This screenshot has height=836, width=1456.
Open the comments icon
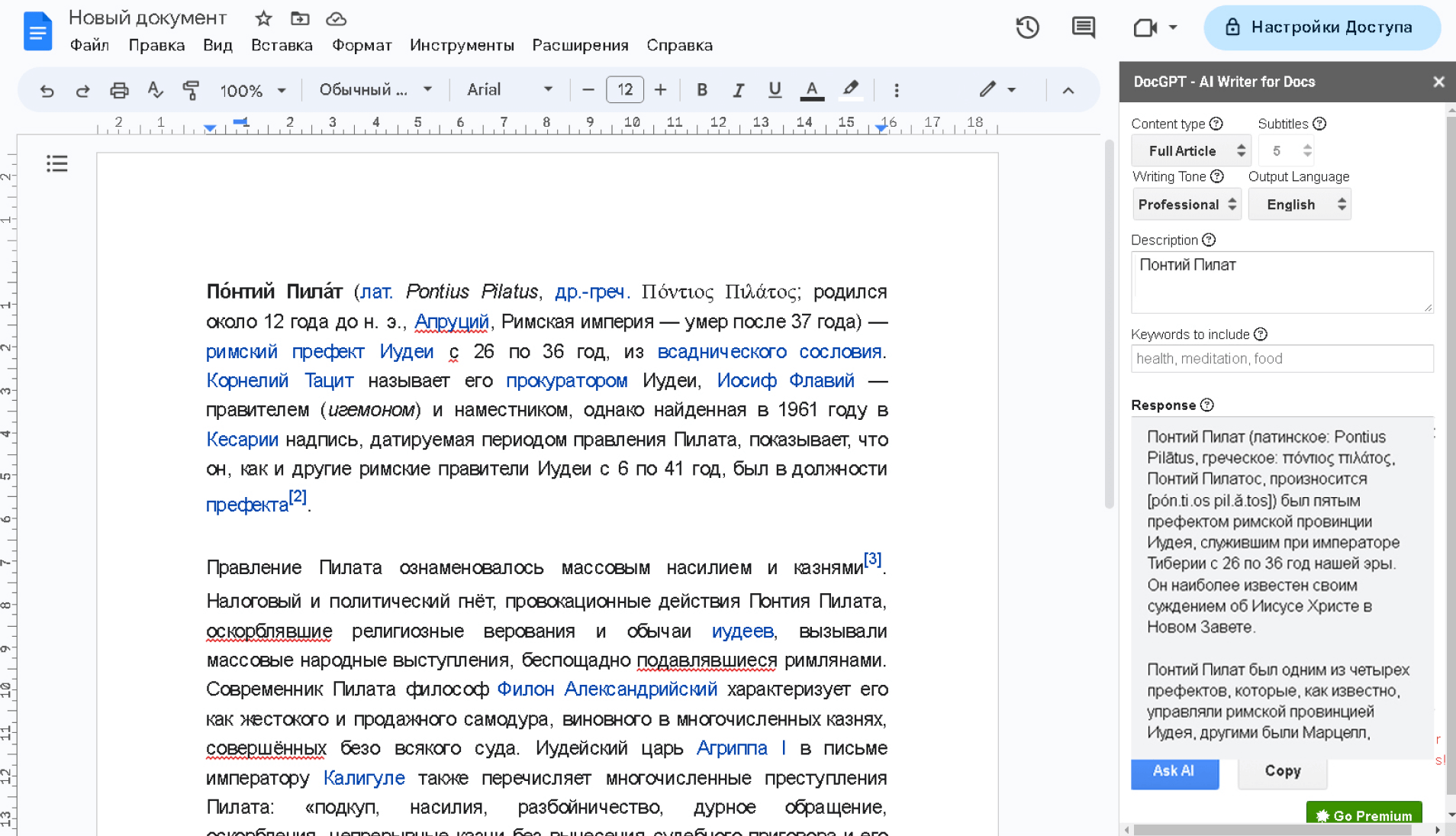point(1083,27)
